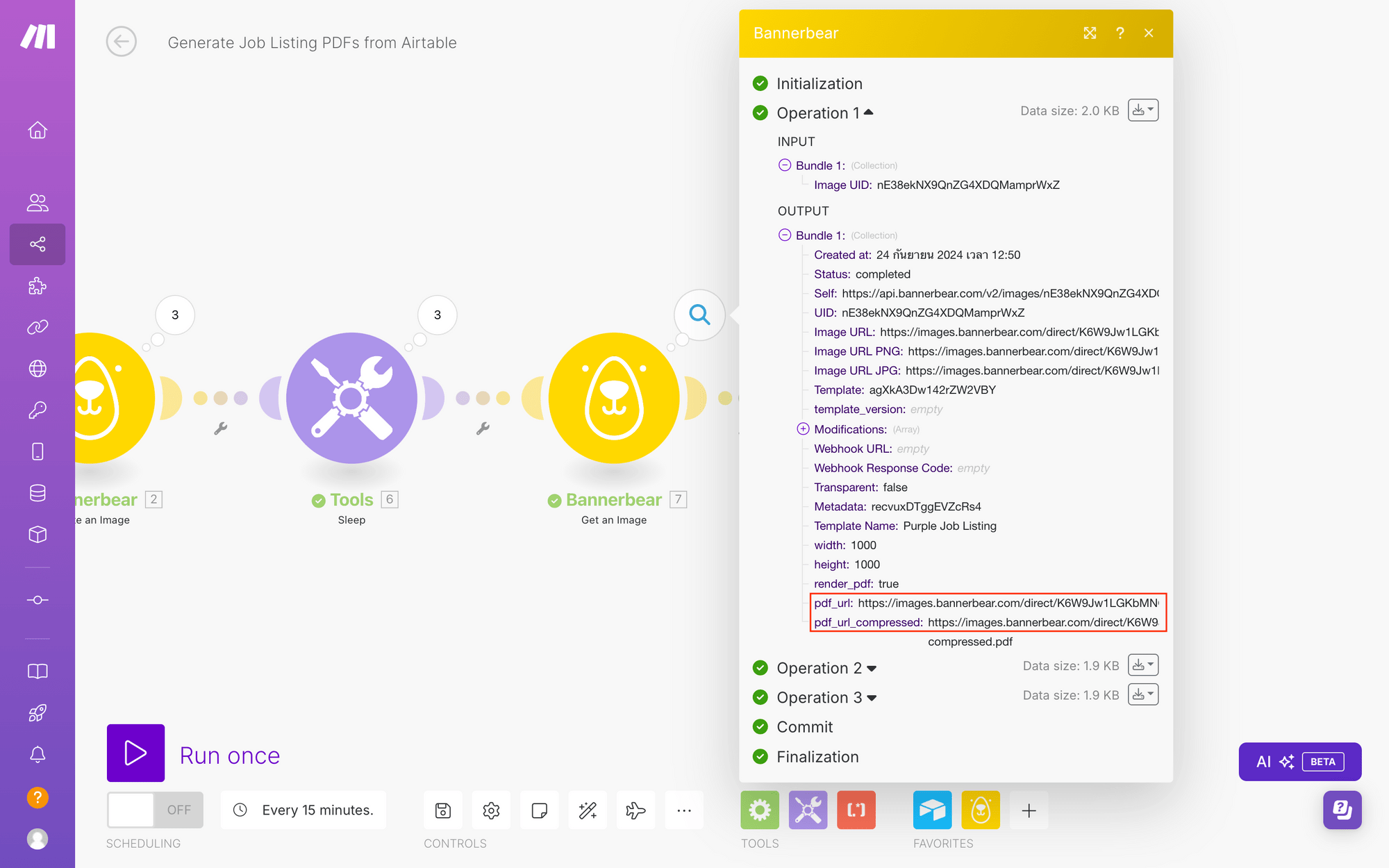Open the Airtable favorite module icon
The image size is (1389, 868).
[932, 810]
